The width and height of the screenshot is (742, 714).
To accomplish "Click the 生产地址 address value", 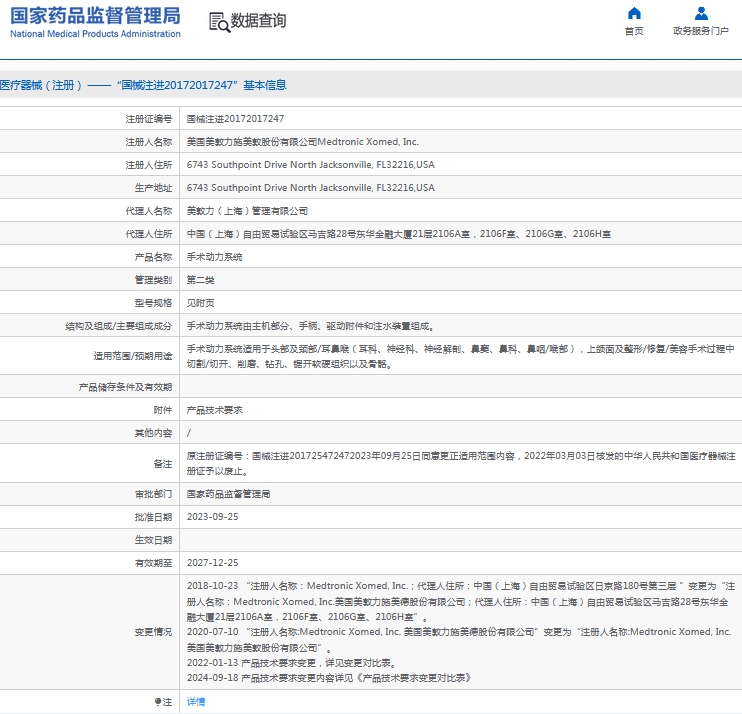I will click(x=310, y=188).
